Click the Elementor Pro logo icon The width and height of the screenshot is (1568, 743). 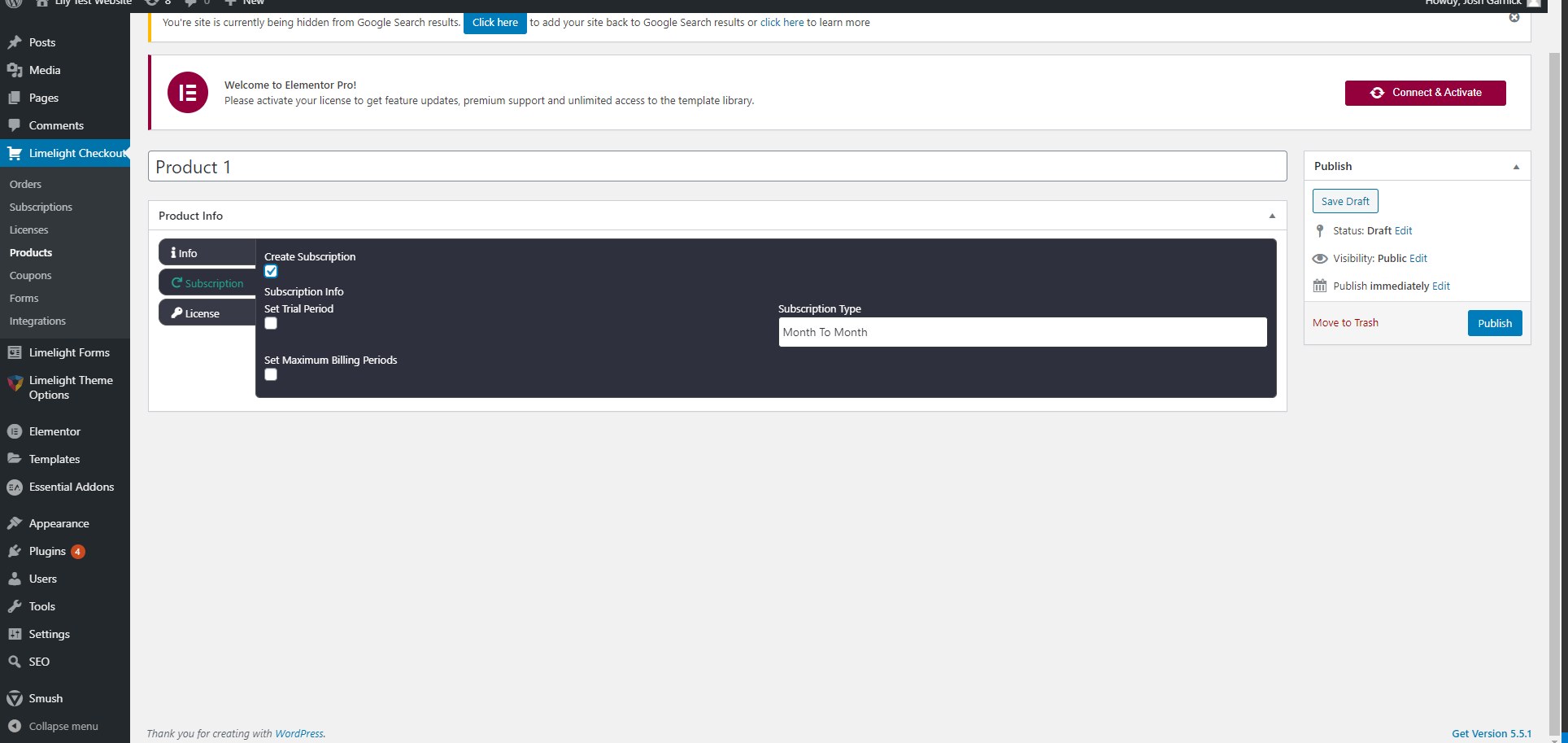click(188, 93)
